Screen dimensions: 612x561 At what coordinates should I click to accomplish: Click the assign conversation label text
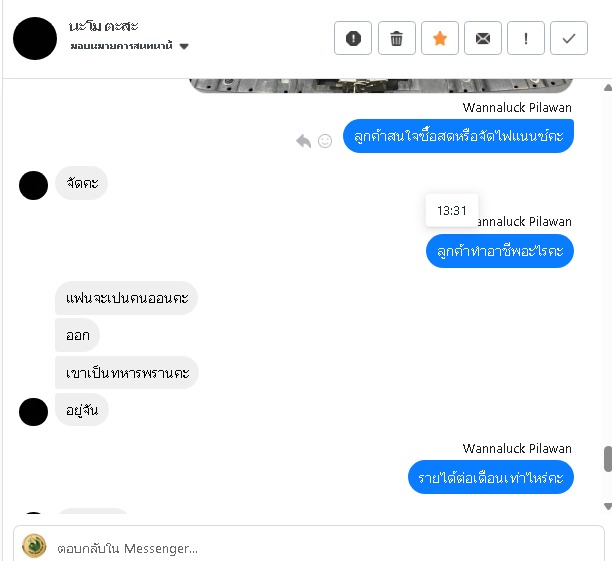click(121, 46)
